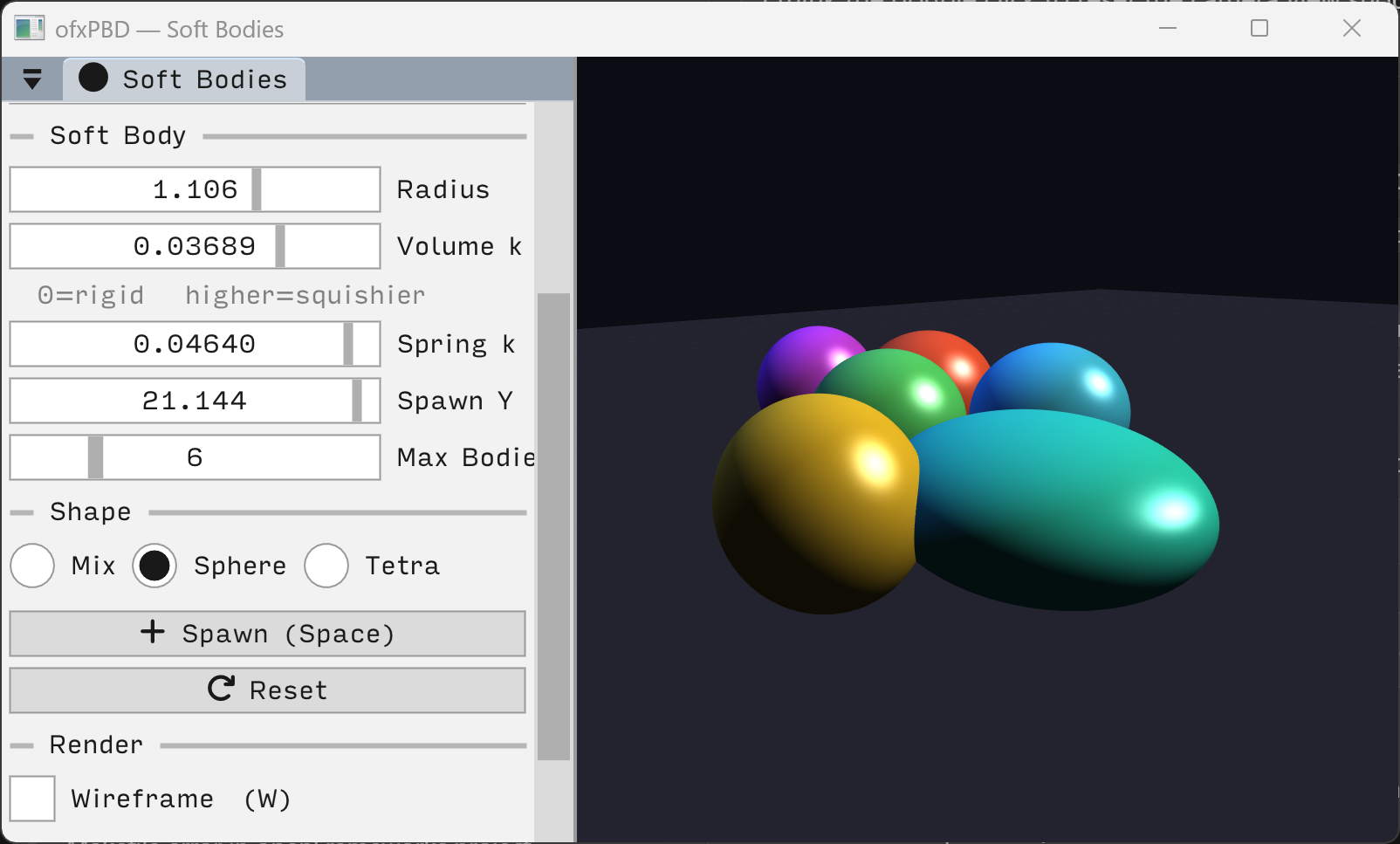Viewport: 1400px width, 844px height.
Task: Click the 'higher=squishier' hint text
Action: click(305, 295)
